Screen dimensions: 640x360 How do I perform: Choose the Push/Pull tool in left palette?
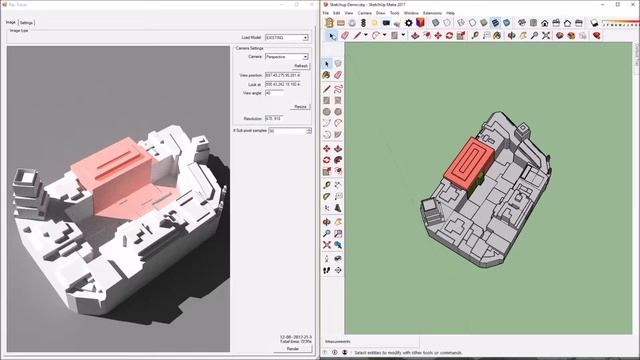(338, 149)
